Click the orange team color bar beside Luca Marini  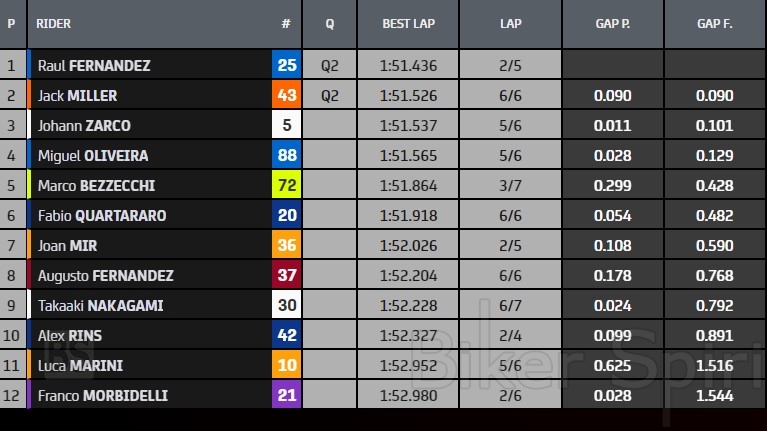coord(30,366)
